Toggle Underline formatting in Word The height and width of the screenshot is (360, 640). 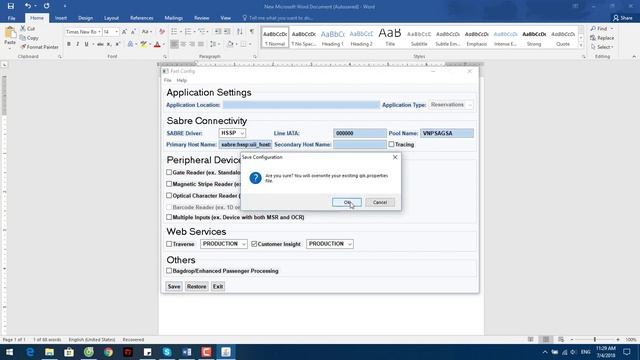[87, 44]
